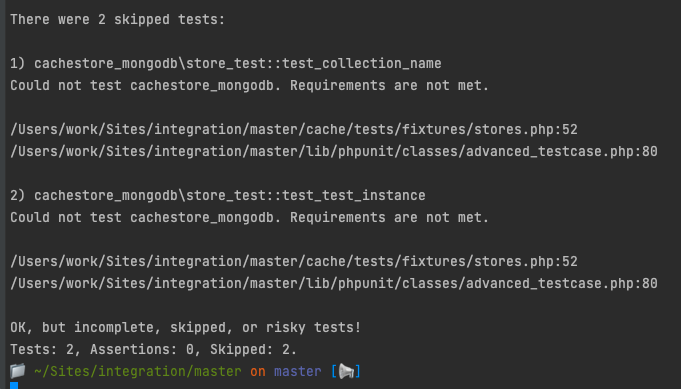Click the first 'Requirements are not met' message
The width and height of the screenshot is (681, 389).
tap(250, 86)
